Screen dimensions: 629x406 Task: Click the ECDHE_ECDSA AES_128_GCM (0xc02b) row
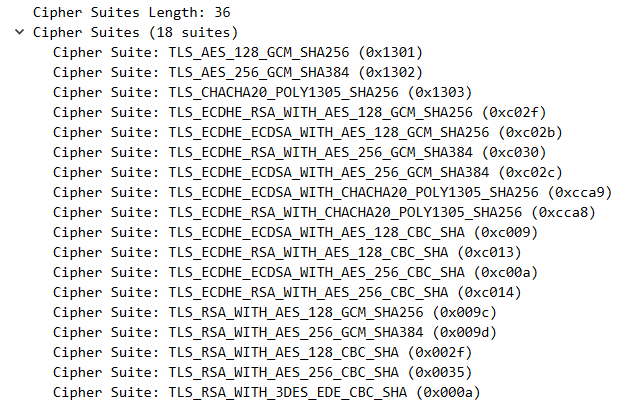point(308,132)
